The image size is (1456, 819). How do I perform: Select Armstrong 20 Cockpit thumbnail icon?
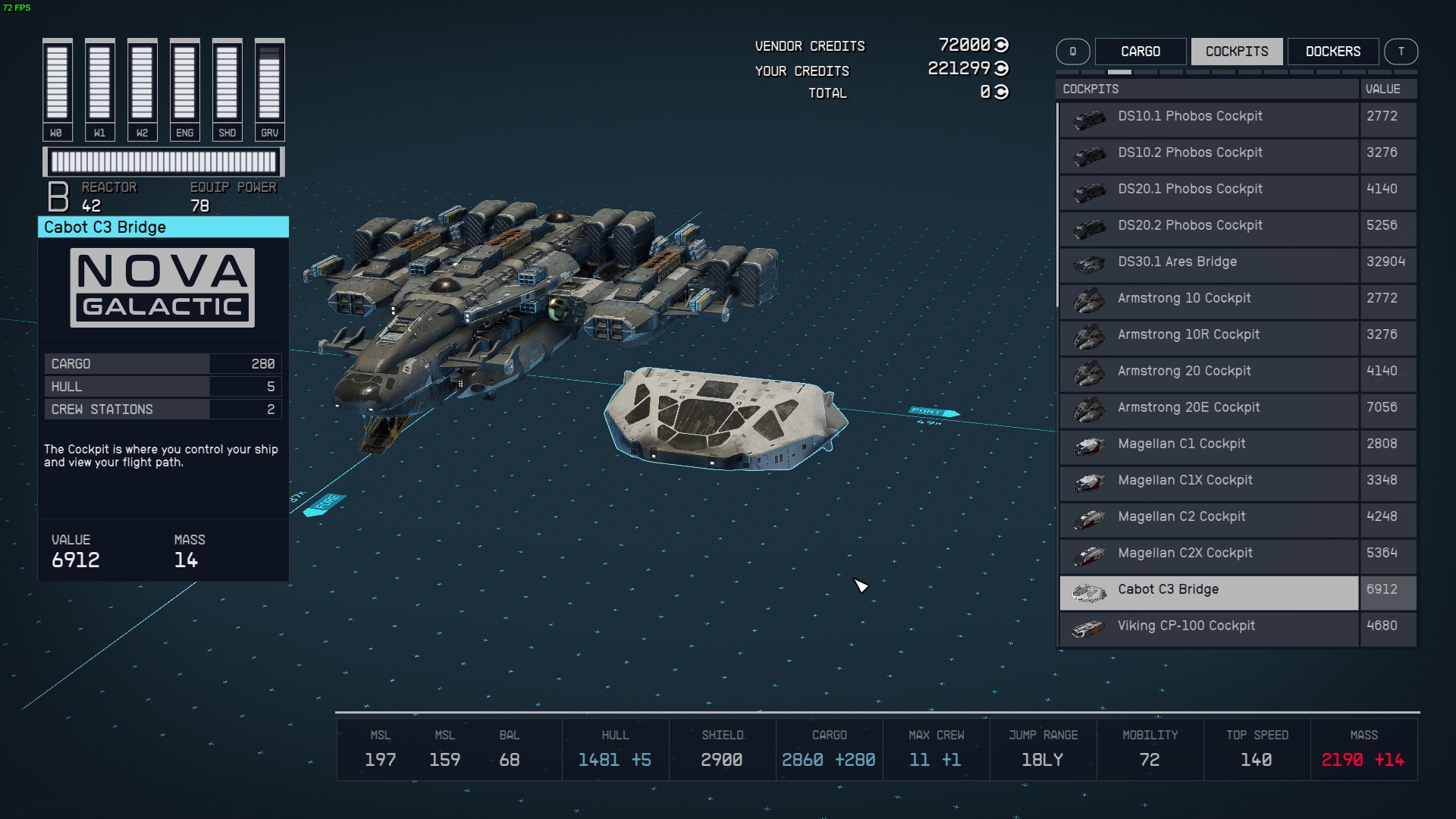click(x=1089, y=375)
